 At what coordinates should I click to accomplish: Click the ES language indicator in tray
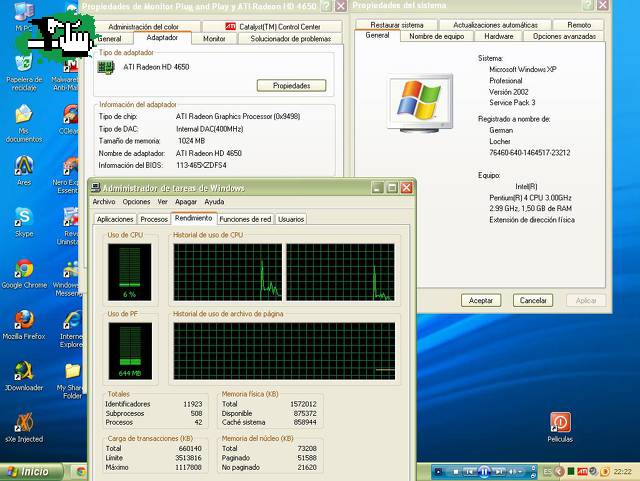548,472
